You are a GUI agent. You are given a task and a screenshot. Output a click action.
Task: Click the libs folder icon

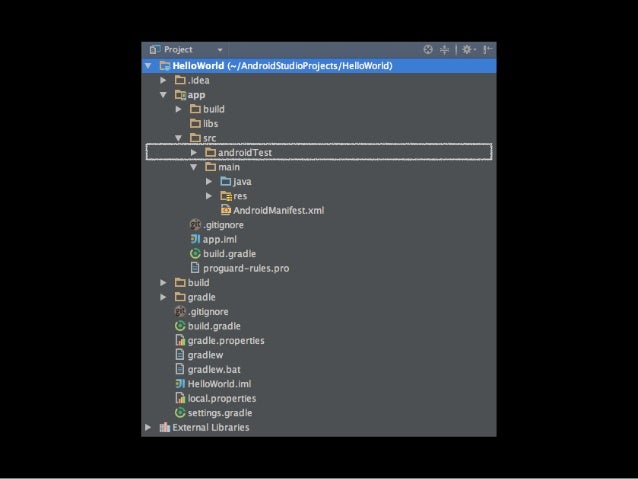click(x=195, y=123)
